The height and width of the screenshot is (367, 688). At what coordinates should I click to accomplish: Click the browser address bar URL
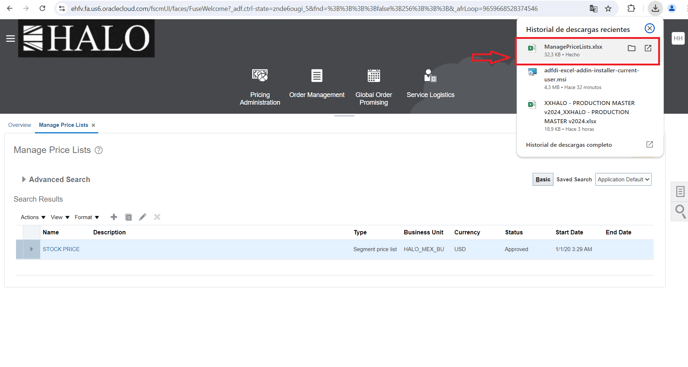pos(304,8)
